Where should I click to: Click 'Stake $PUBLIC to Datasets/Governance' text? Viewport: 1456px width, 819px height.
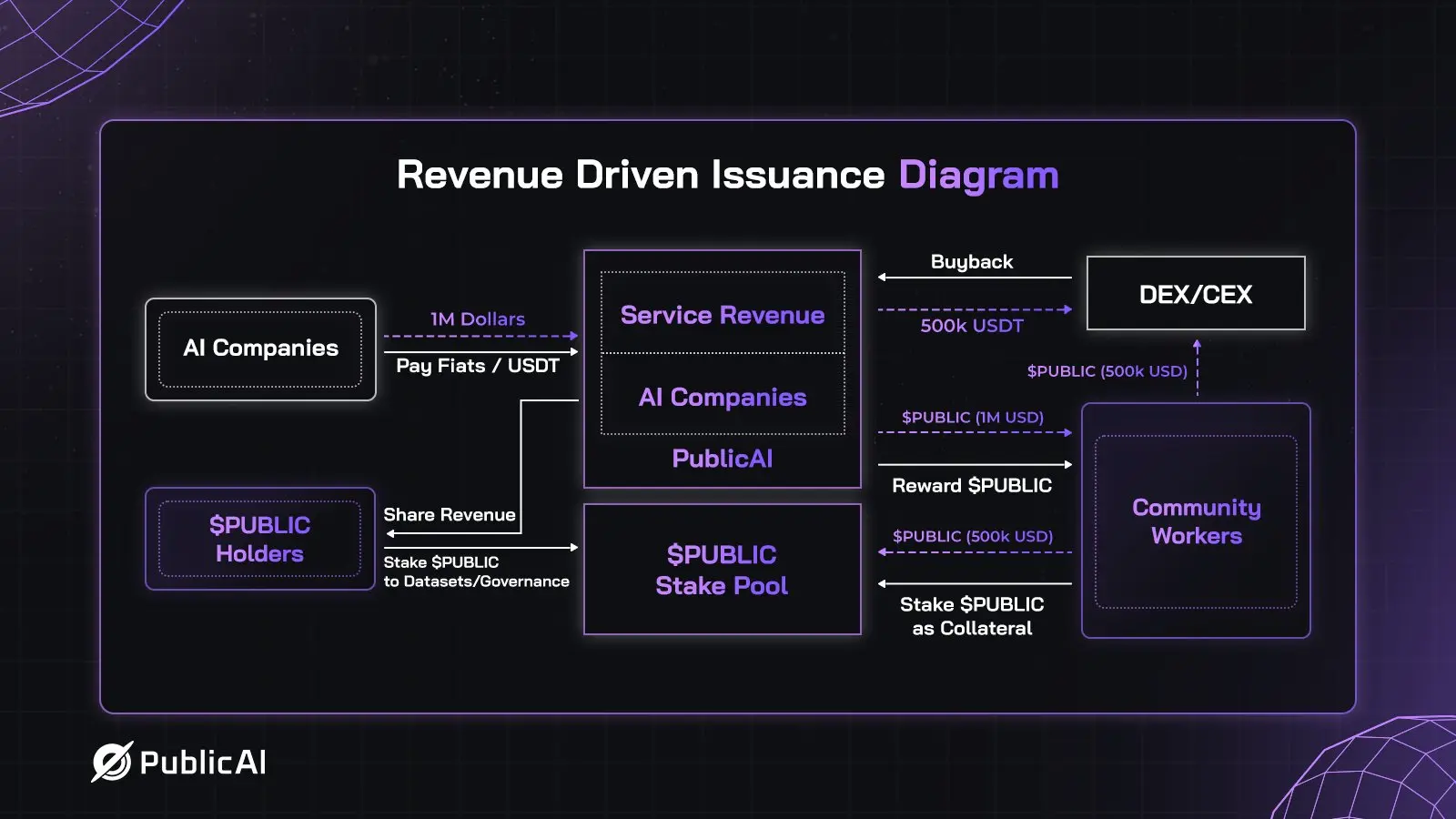[476, 571]
